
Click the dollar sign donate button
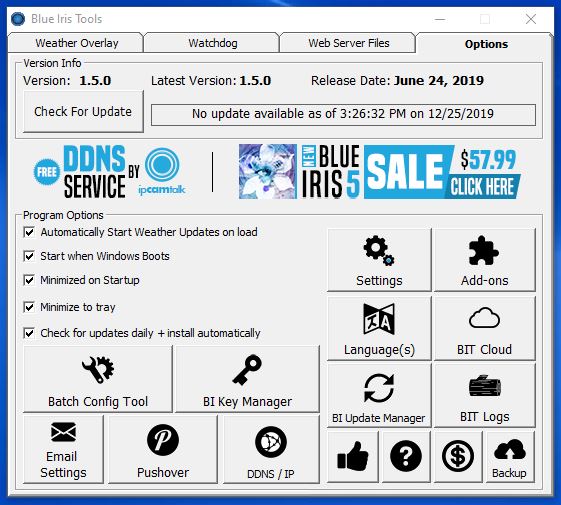click(x=458, y=457)
